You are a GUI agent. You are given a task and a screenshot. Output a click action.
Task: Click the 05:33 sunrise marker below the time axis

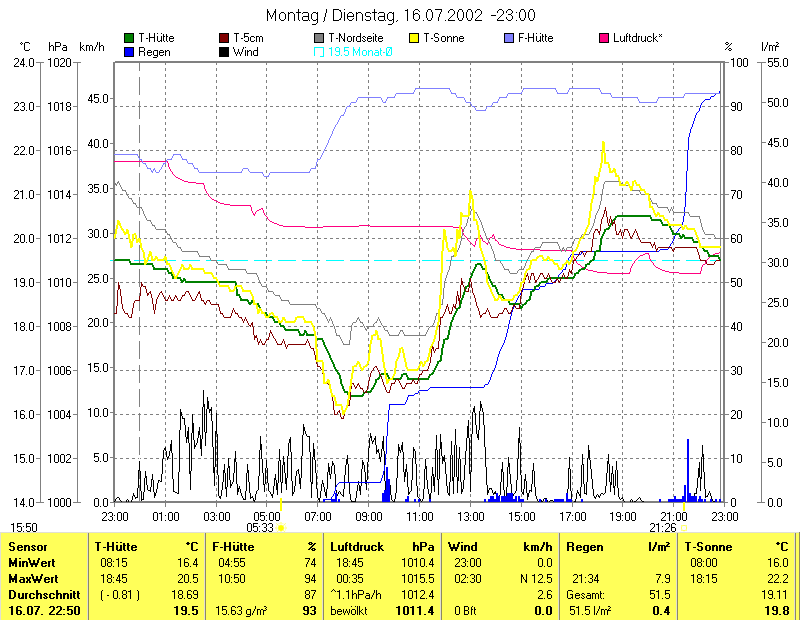[x=262, y=526]
